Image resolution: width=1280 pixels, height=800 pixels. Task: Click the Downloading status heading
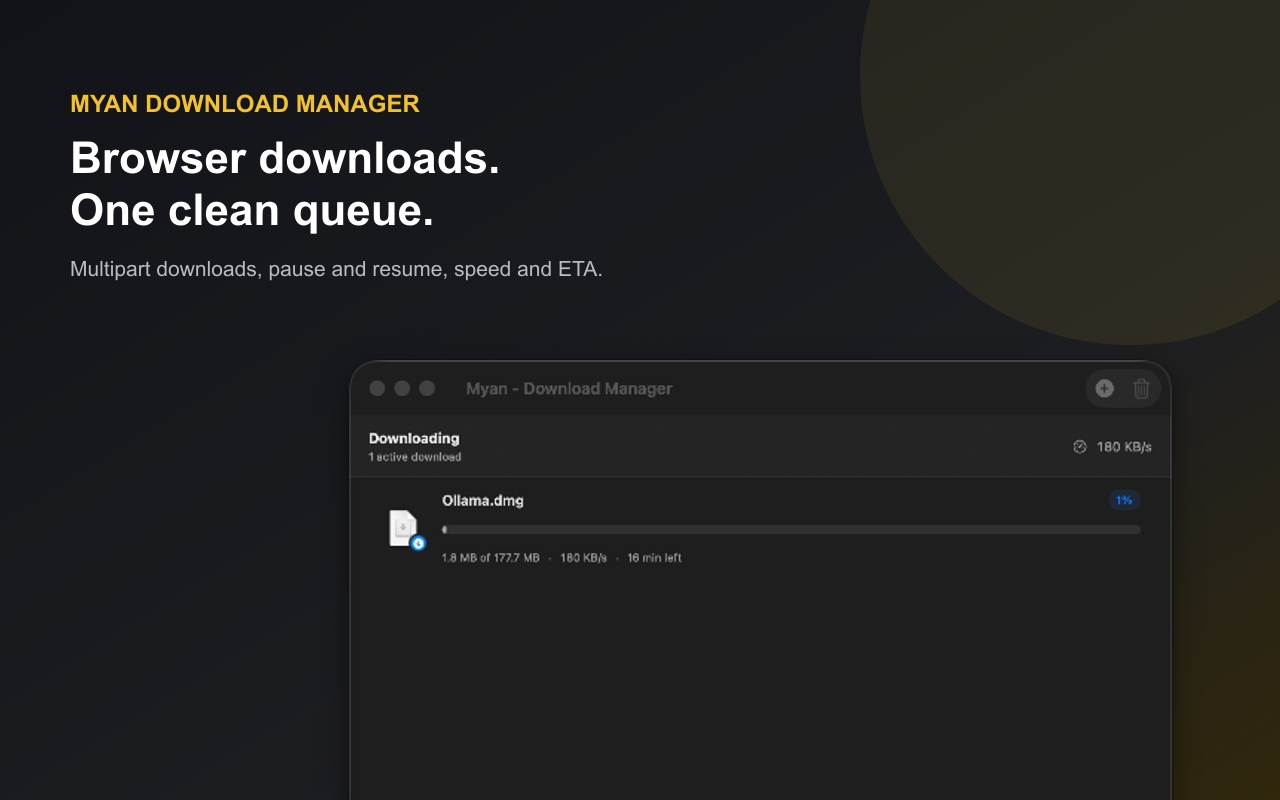tap(414, 438)
